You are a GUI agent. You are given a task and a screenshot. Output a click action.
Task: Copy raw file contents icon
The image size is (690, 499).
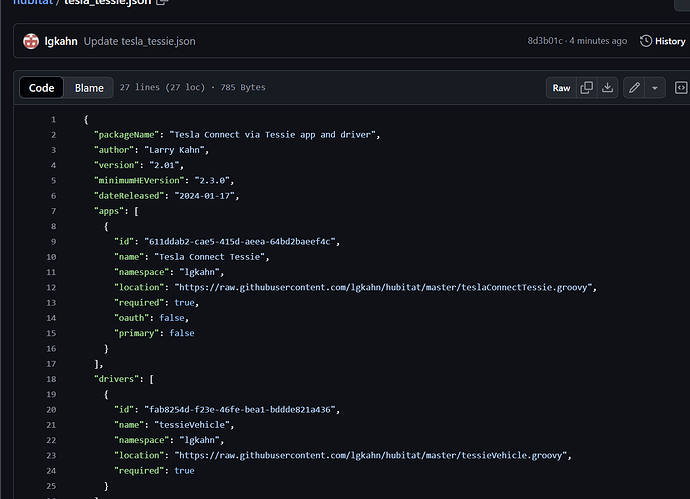pyautogui.click(x=587, y=88)
